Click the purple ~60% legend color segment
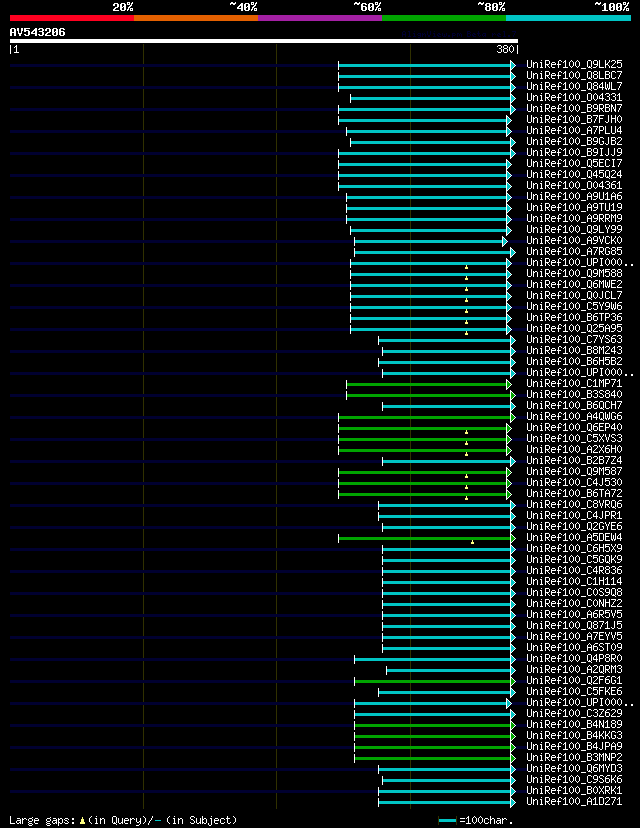 point(320,18)
